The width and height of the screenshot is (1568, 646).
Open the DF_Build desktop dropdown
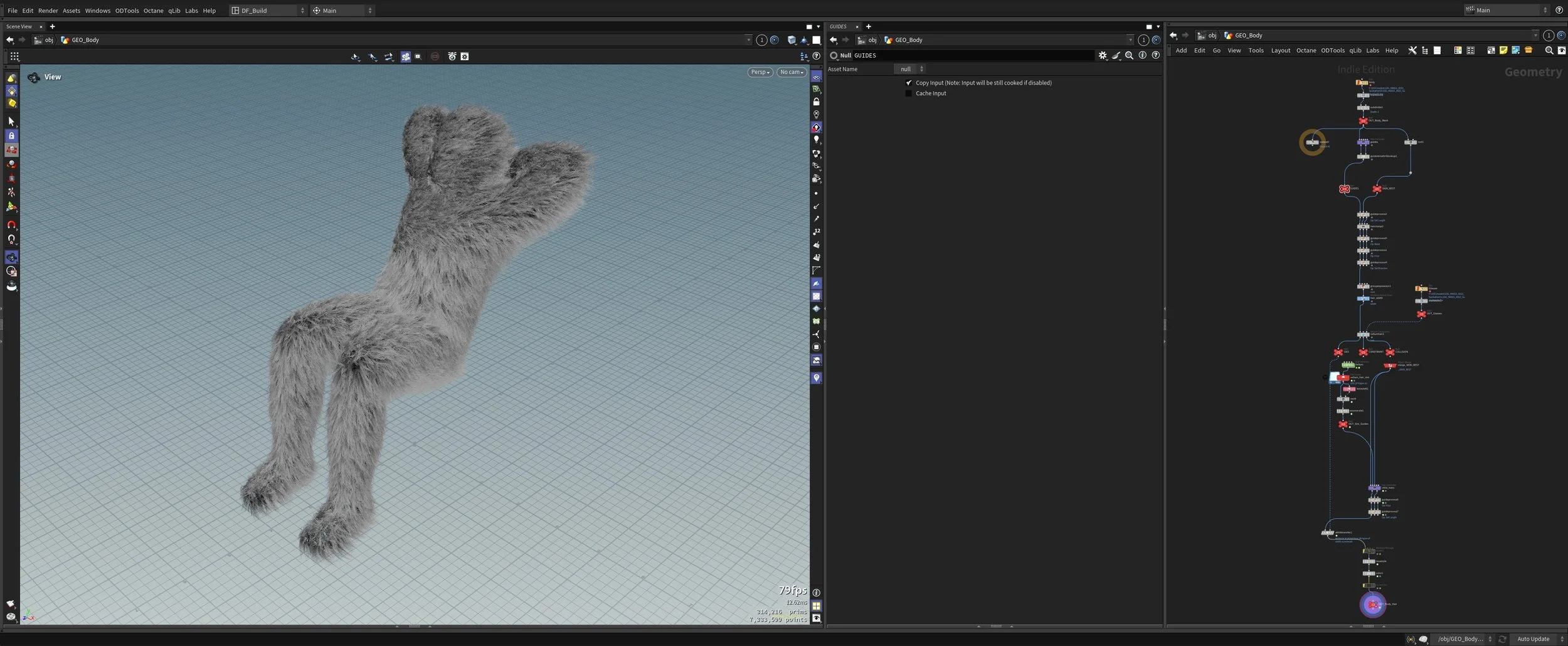268,11
